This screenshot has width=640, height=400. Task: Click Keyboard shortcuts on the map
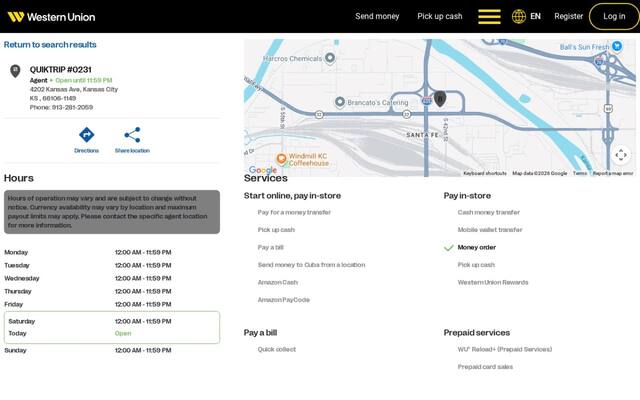point(485,173)
